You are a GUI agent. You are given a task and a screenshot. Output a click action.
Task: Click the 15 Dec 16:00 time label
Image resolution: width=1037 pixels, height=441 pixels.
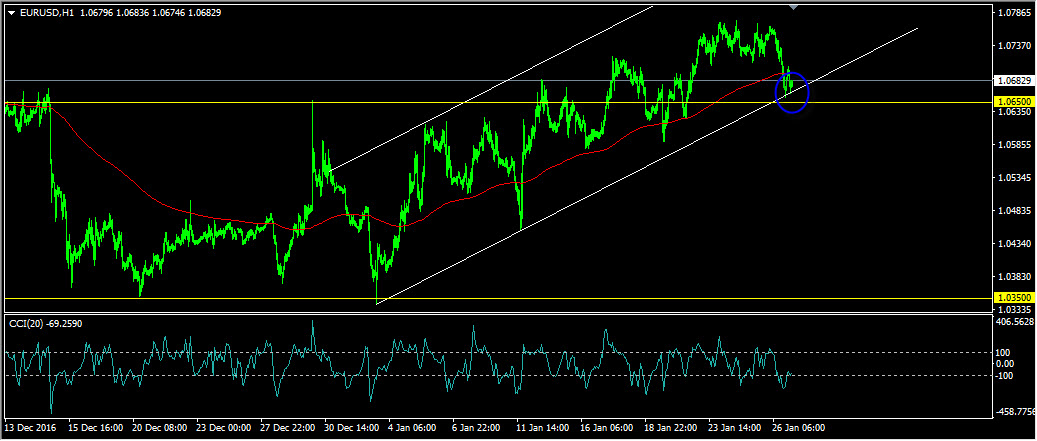coord(94,428)
